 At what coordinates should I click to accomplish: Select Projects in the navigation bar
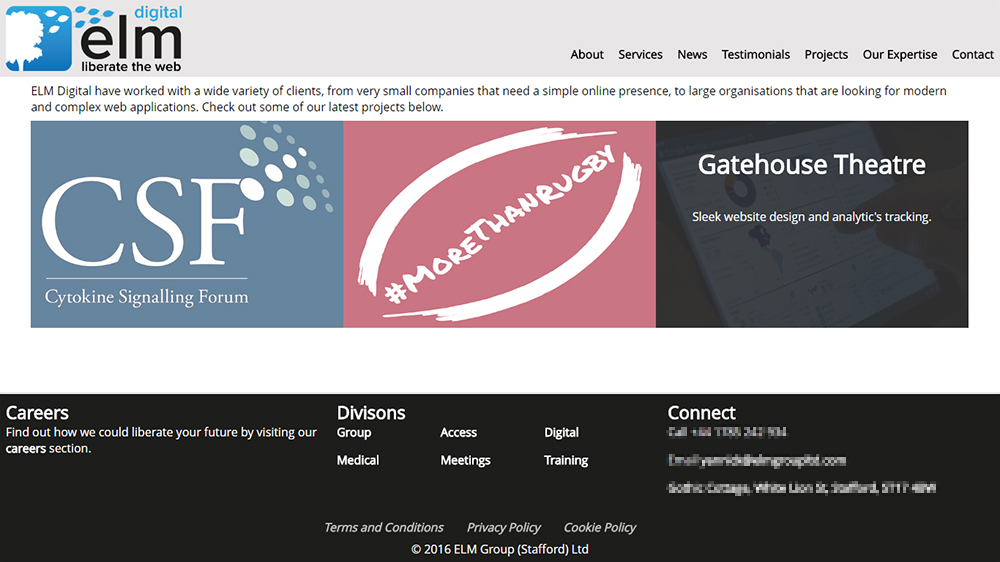pyautogui.click(x=826, y=55)
